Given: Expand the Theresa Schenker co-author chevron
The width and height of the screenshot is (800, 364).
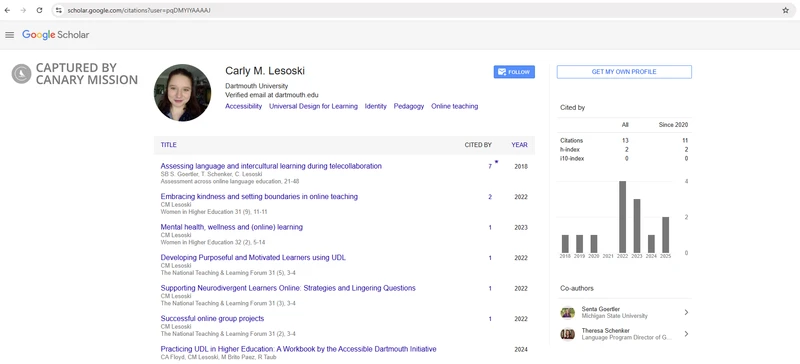Looking at the screenshot, I should (x=686, y=334).
